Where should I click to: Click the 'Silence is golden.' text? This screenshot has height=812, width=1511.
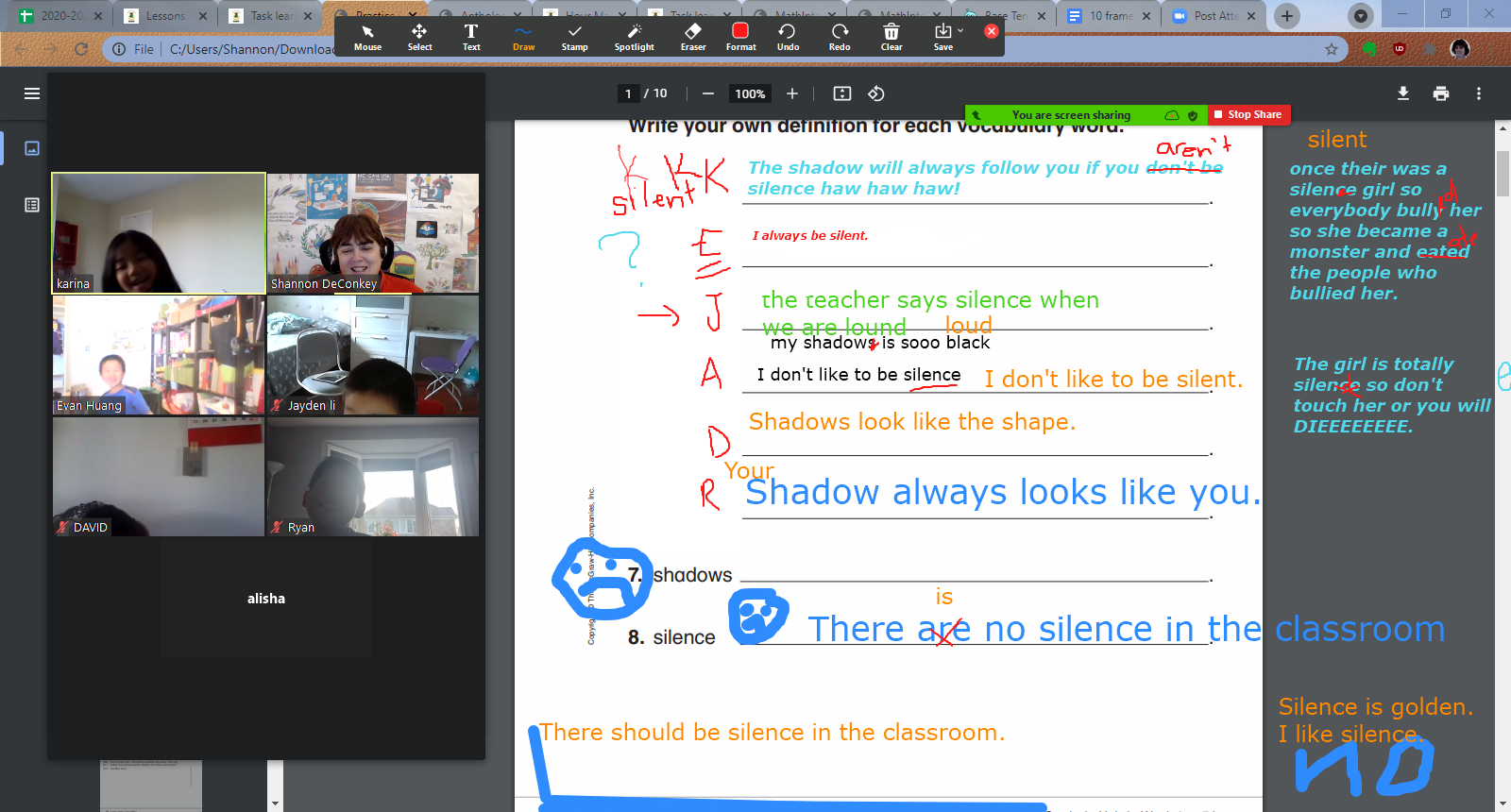coord(1375,706)
